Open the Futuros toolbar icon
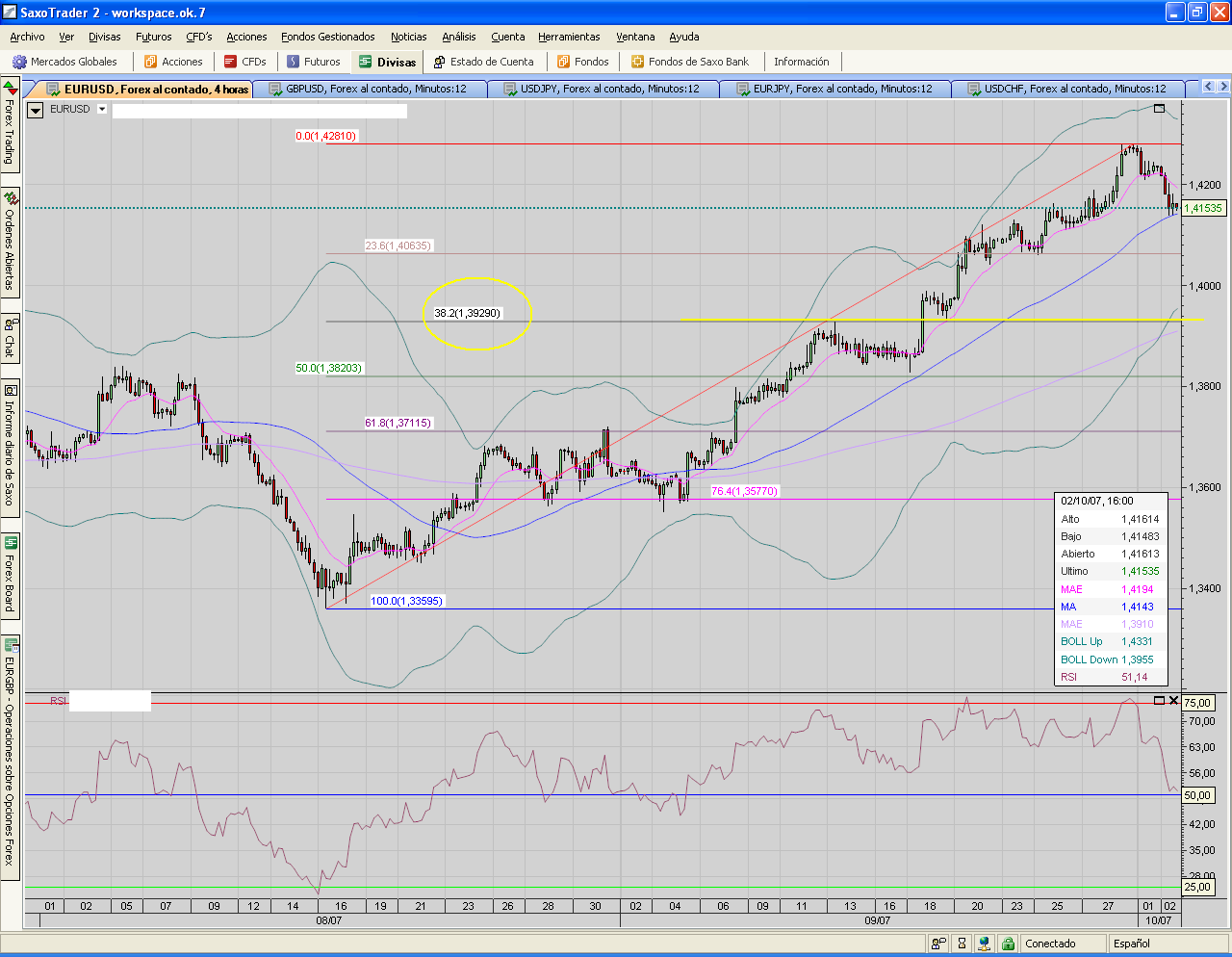Image resolution: width=1232 pixels, height=957 pixels. point(294,62)
